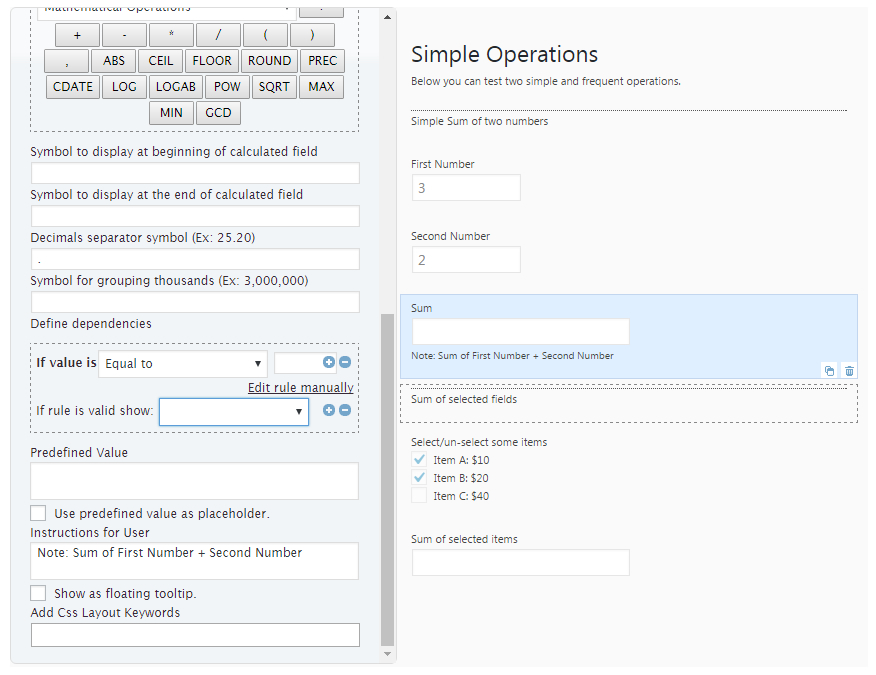
Task: Click the comma operator button
Action: click(66, 61)
